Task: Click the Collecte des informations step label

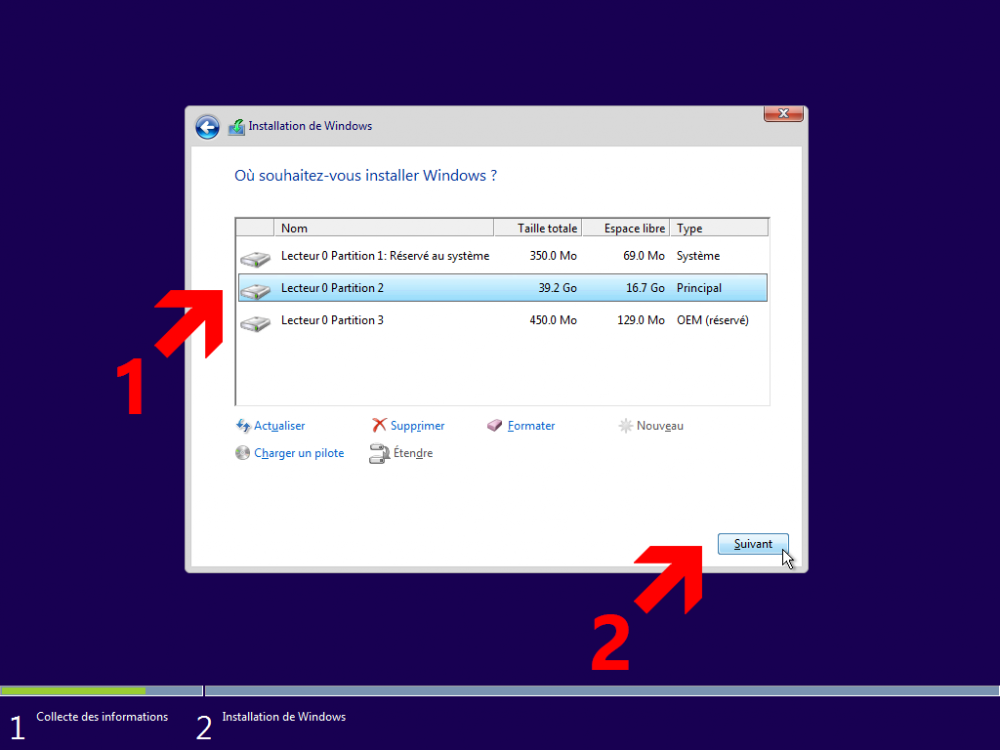Action: tap(102, 717)
